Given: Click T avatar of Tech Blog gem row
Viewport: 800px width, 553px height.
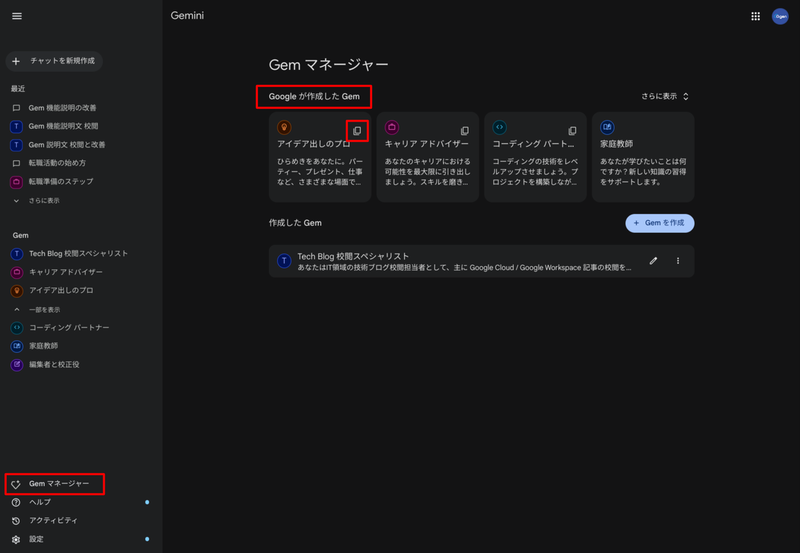Looking at the screenshot, I should pyautogui.click(x=284, y=261).
